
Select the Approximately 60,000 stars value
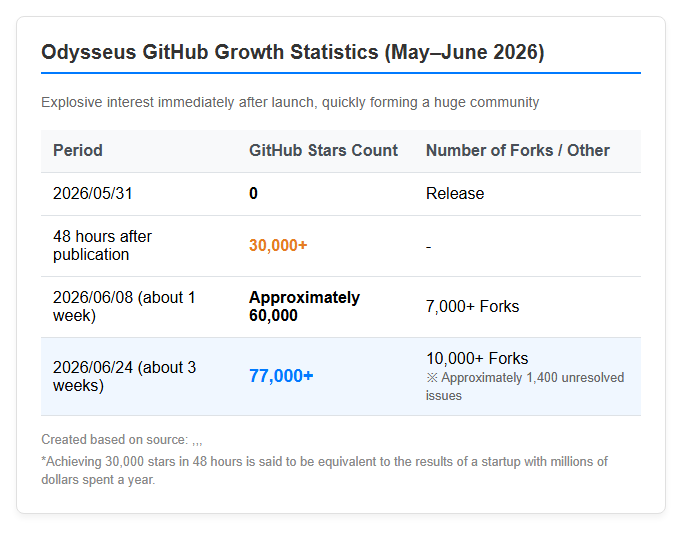click(x=304, y=306)
